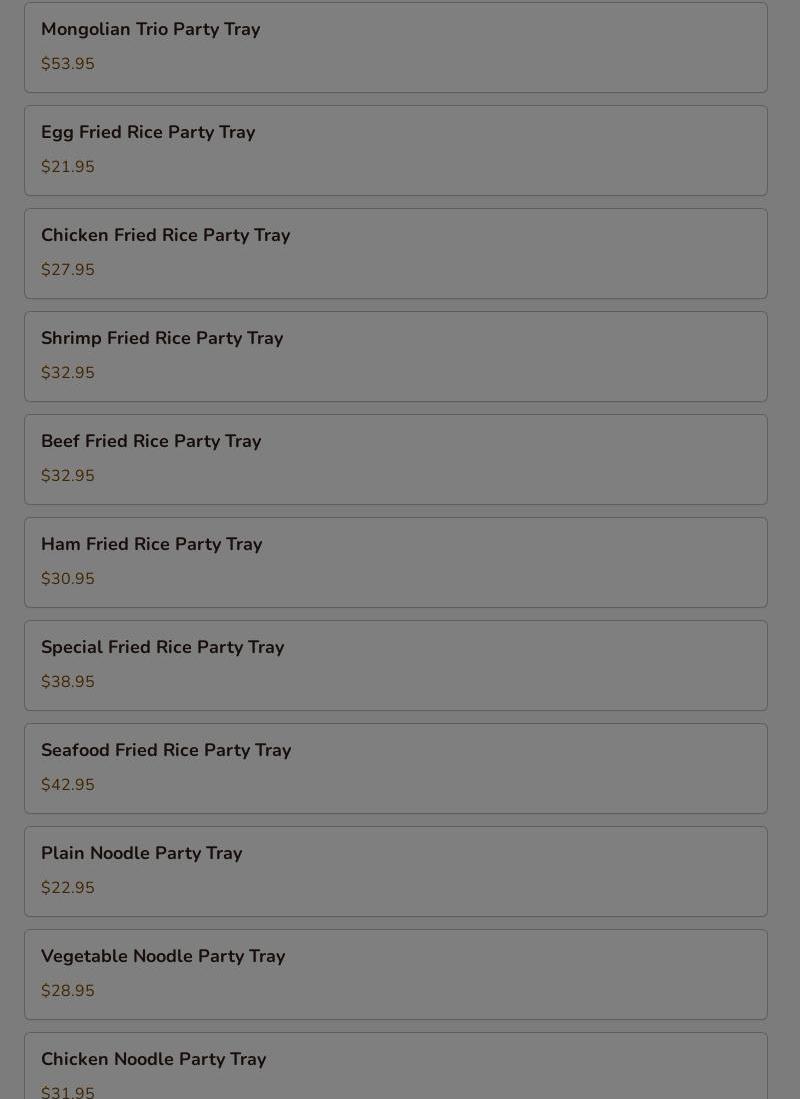The image size is (800, 1099).
Task: Click the $53.95 Mongolian Trio price
Action: pyautogui.click(x=68, y=64)
